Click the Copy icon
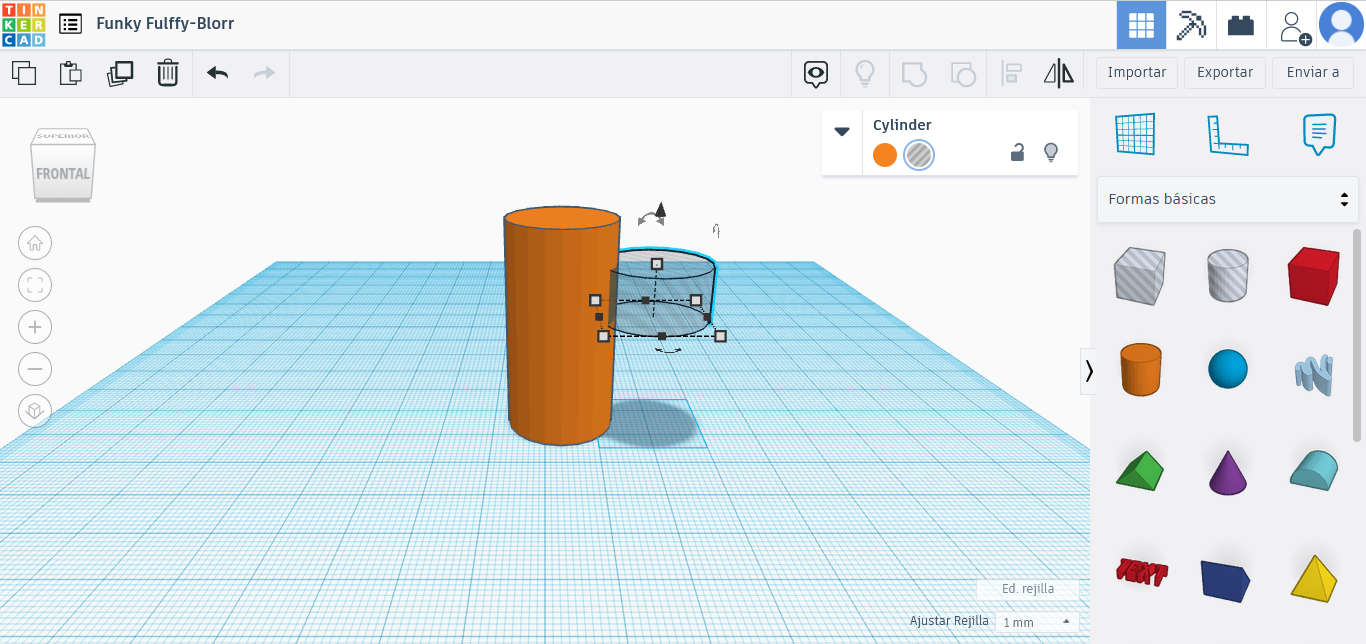This screenshot has width=1366, height=644. [24, 73]
